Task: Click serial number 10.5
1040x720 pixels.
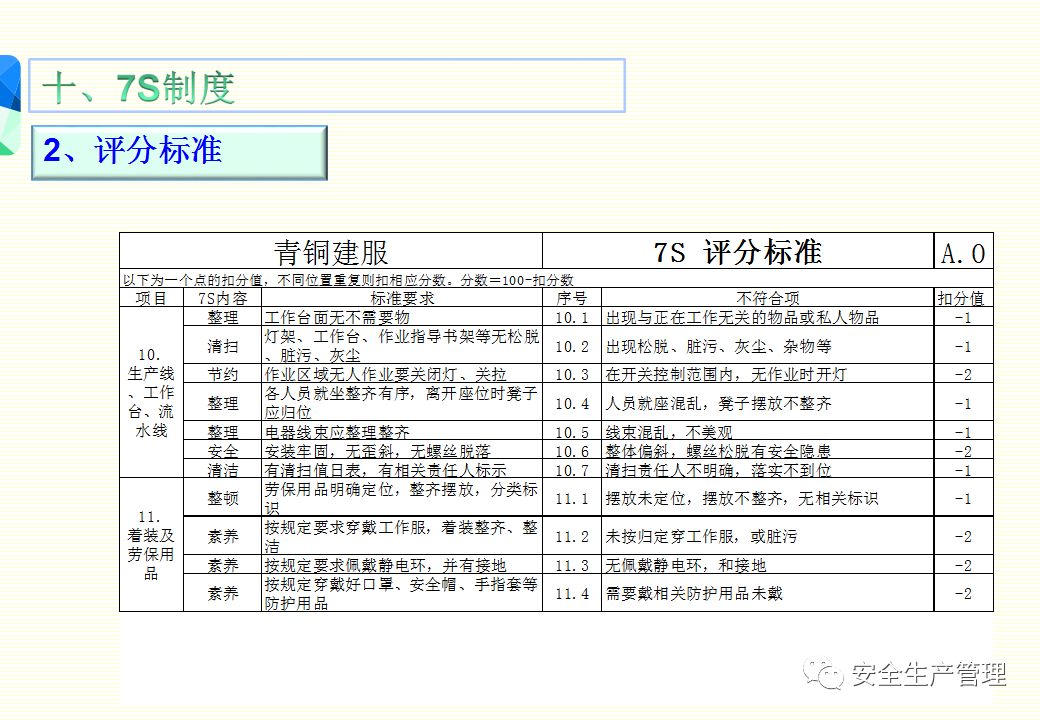Action: [x=572, y=432]
